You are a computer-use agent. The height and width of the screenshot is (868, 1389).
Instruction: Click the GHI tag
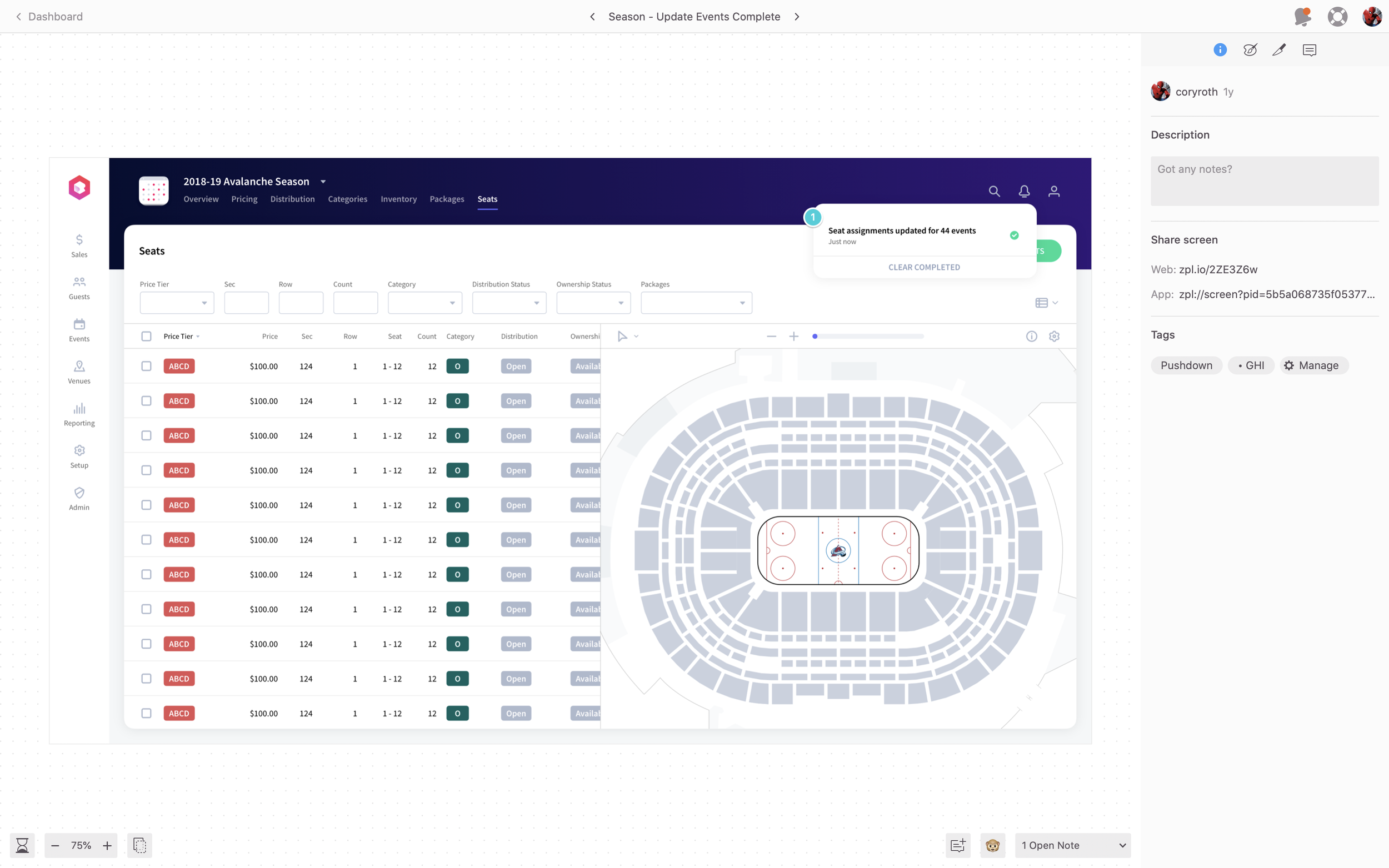tap(1251, 365)
